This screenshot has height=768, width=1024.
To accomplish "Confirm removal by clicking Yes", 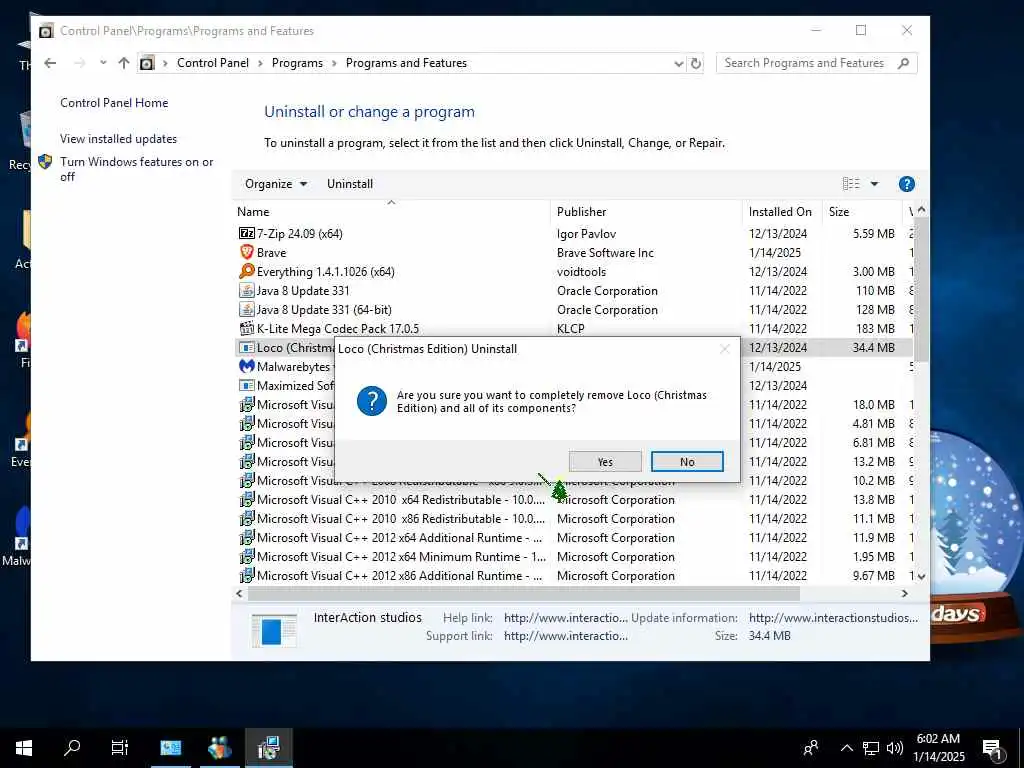I will (x=605, y=462).
